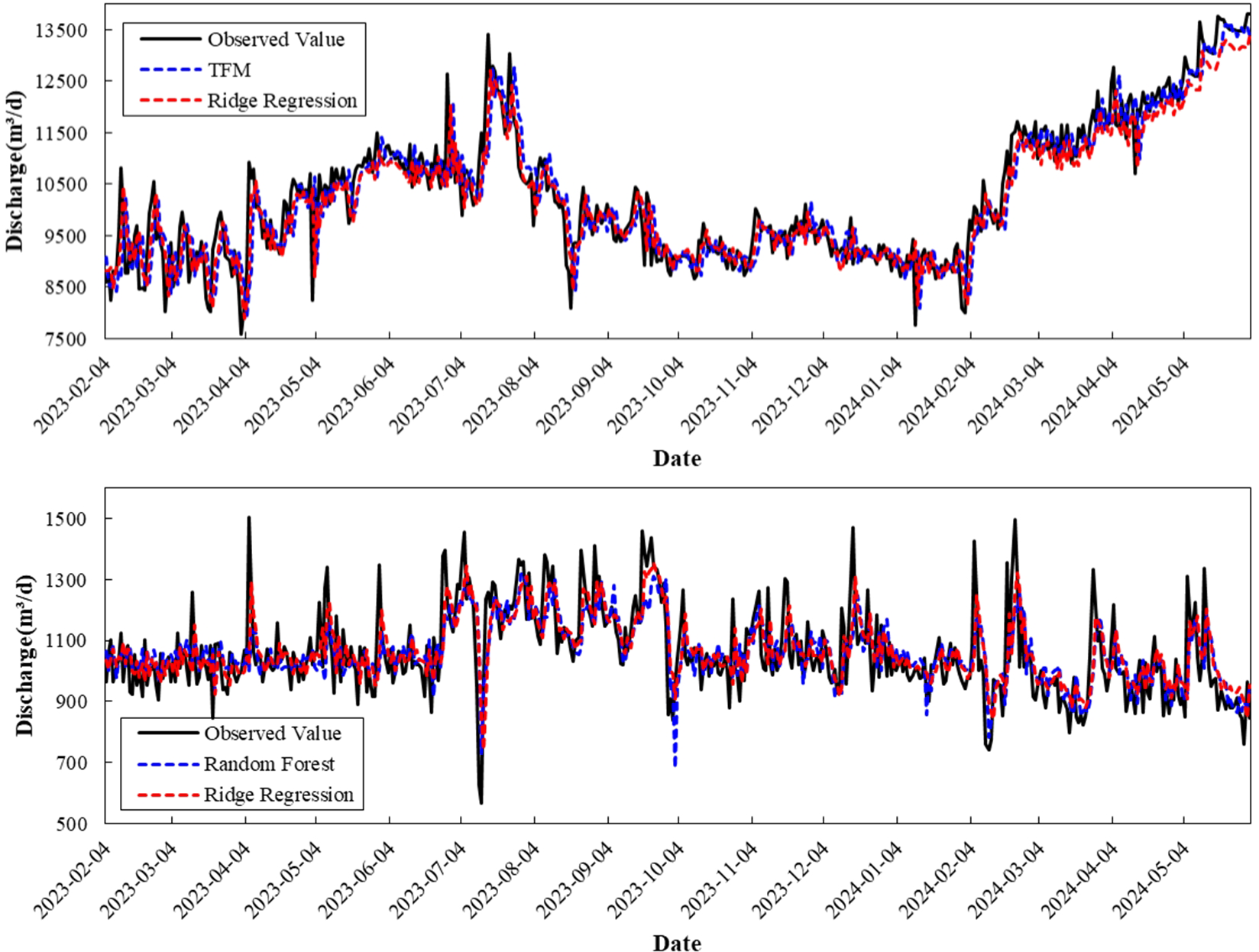Click Ridge Regression label in top legend
The height and width of the screenshot is (952, 1259).
282,101
